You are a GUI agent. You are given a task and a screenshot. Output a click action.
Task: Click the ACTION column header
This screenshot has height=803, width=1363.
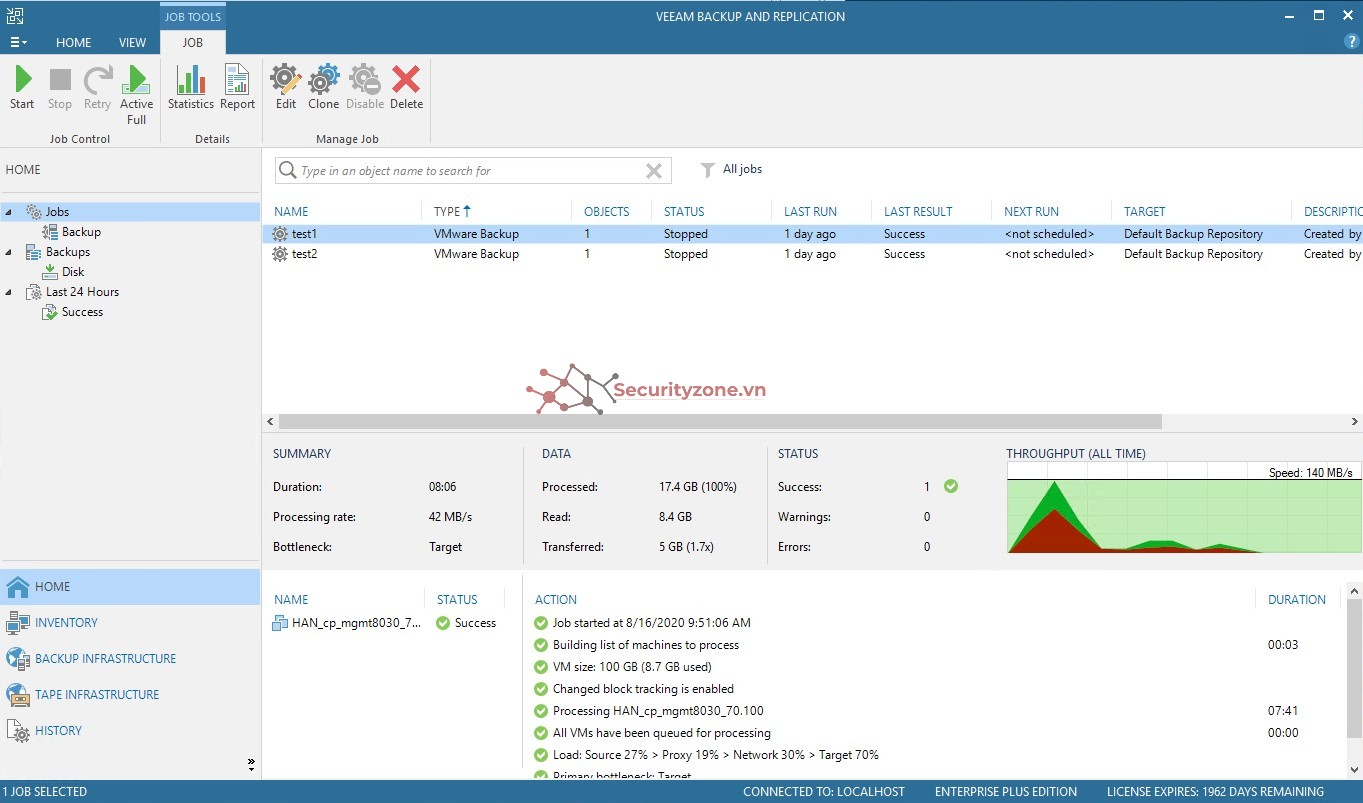556,600
